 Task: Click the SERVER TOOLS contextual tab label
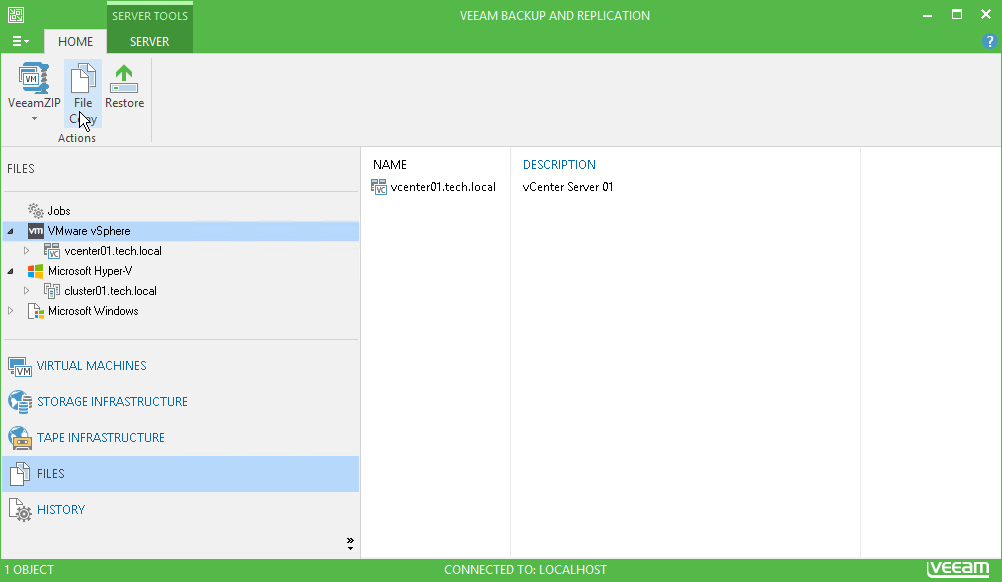pyautogui.click(x=150, y=16)
